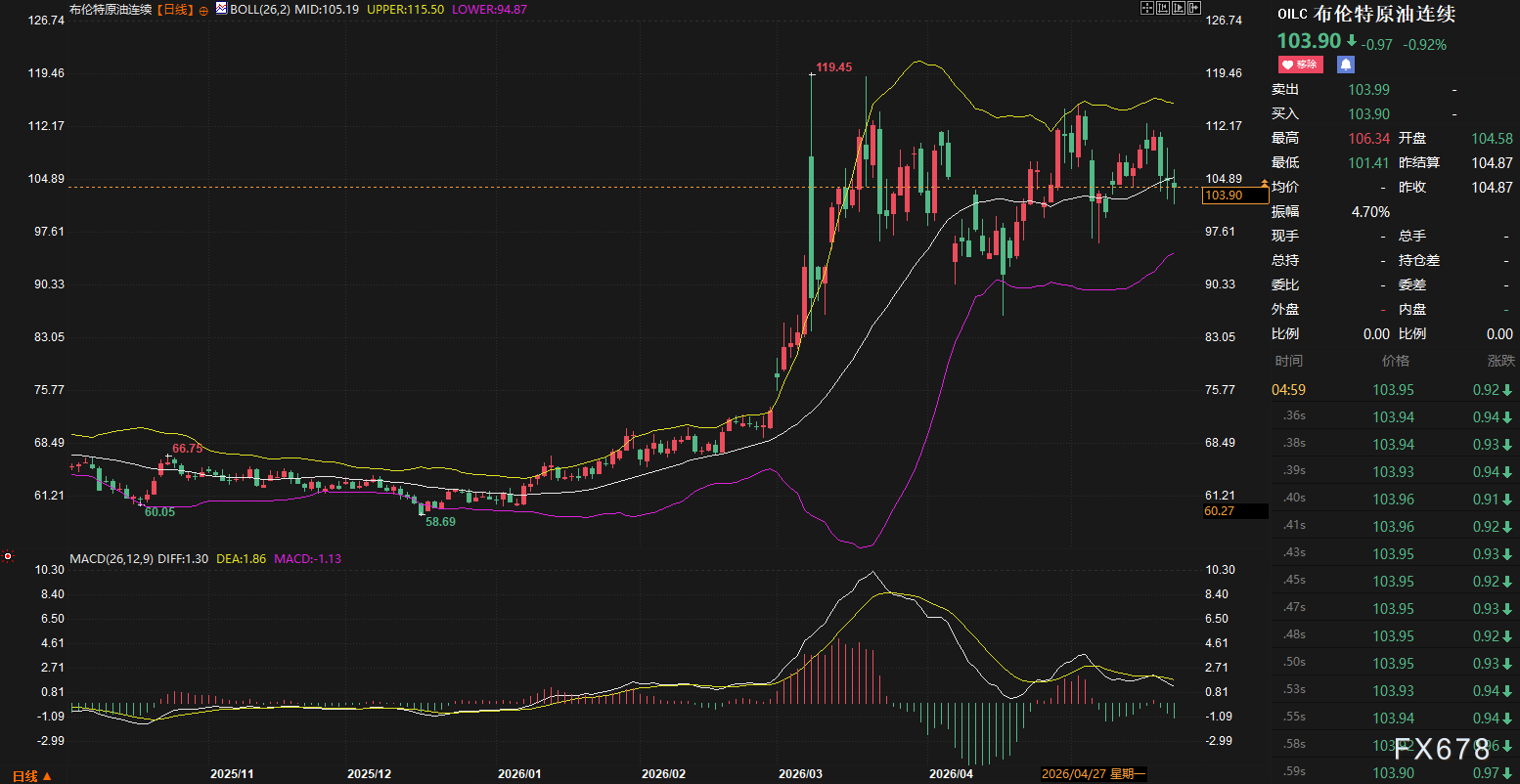Screen dimensions: 1520x784
Task: Open the BOLL indicator chart icon
Action: click(x=221, y=9)
